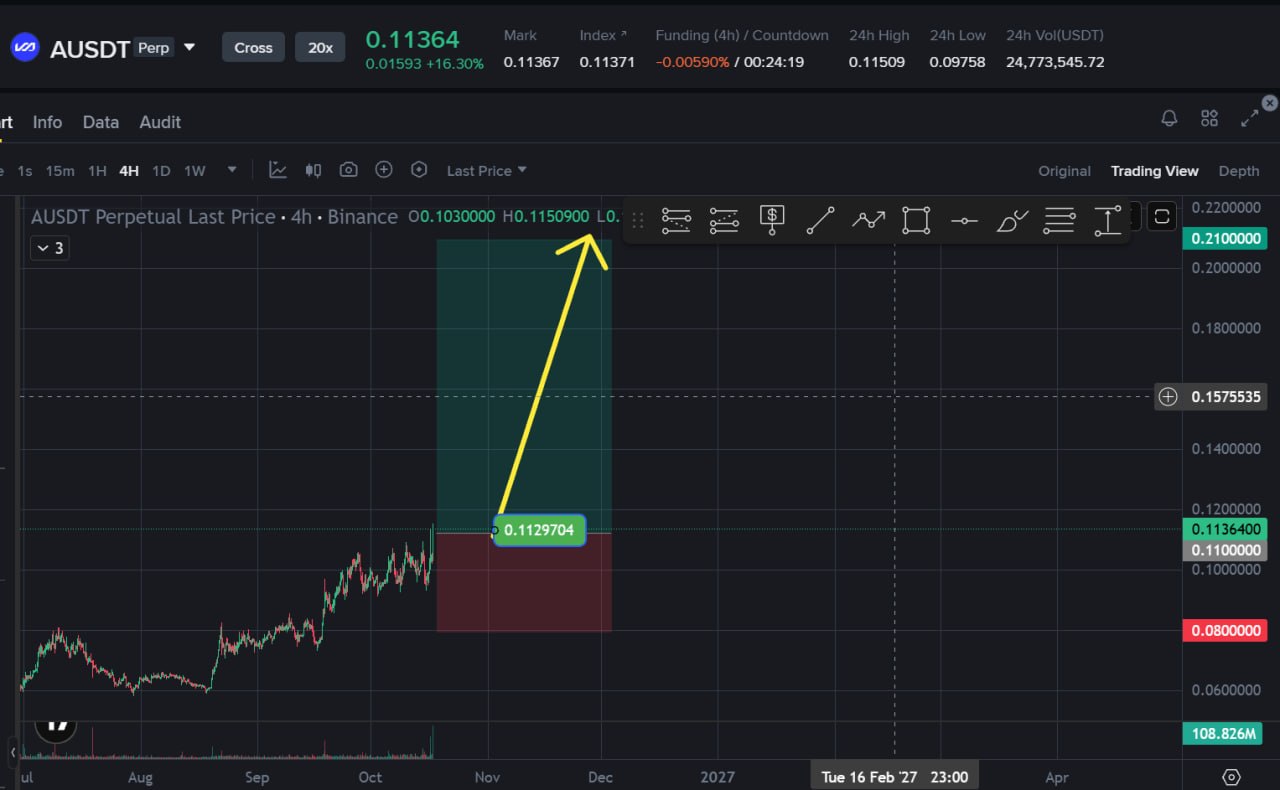
Task: Select the Original chart view
Action: point(1064,171)
